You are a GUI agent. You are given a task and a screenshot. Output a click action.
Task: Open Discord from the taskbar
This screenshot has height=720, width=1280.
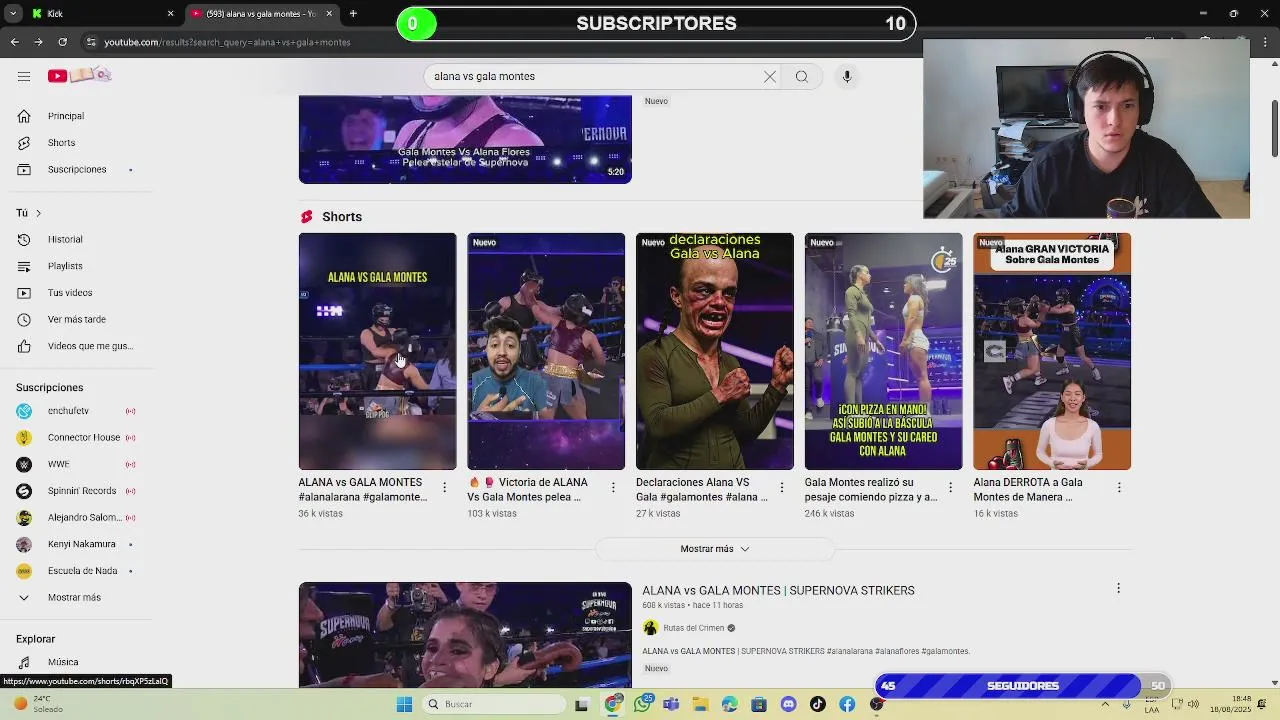point(788,704)
